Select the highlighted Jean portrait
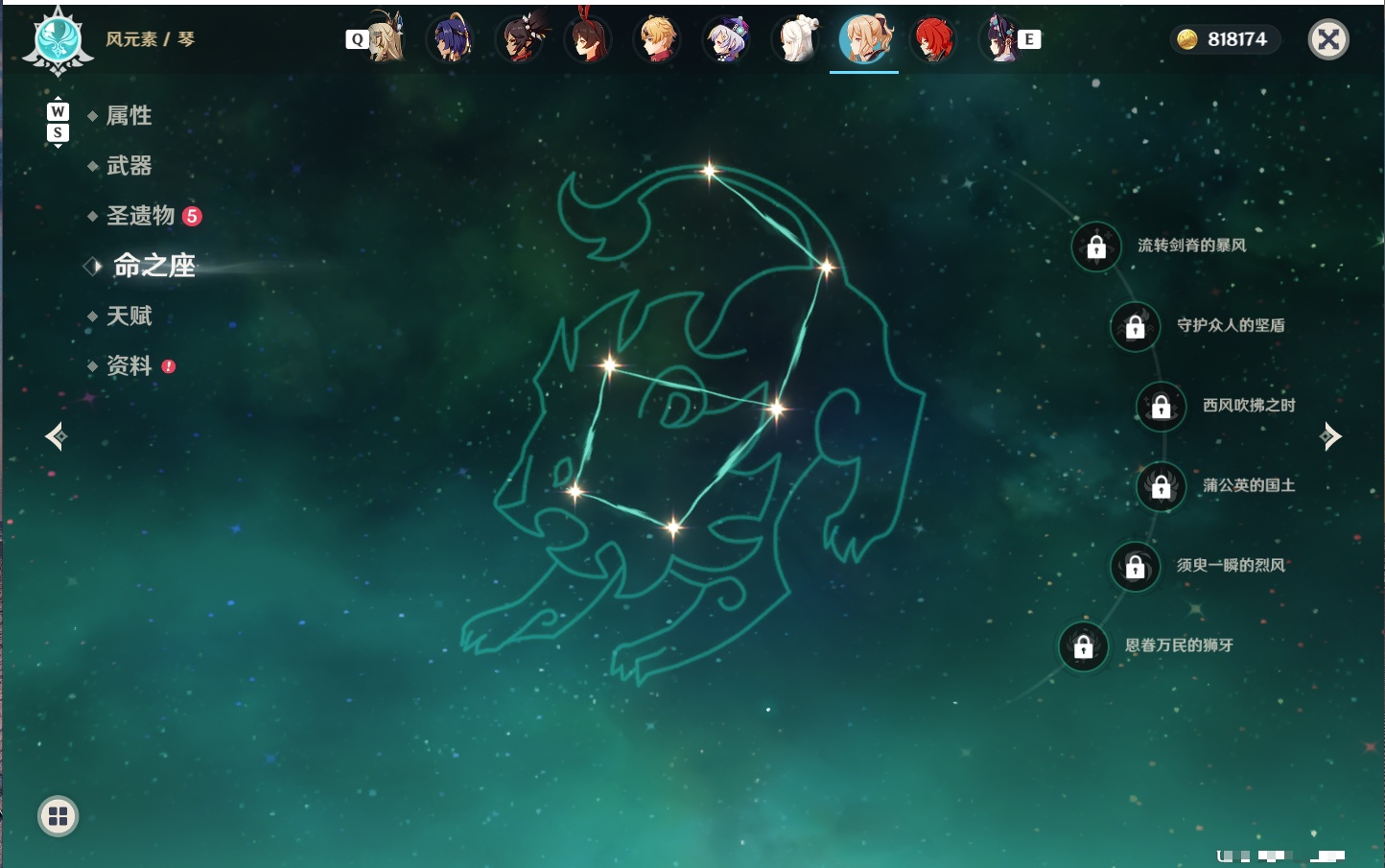 click(x=864, y=38)
